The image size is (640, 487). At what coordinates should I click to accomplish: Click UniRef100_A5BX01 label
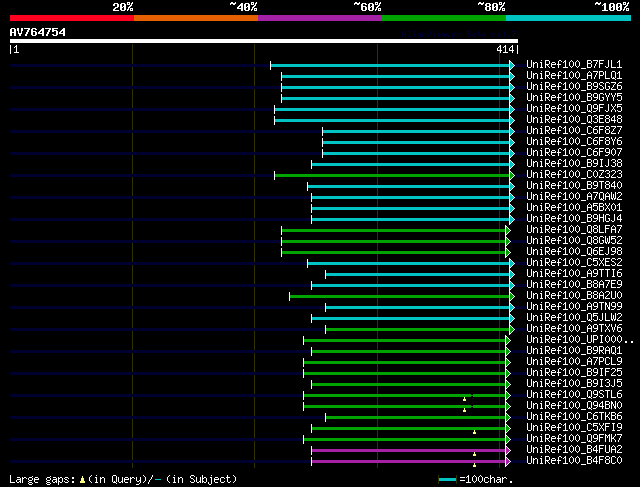(x=574, y=208)
